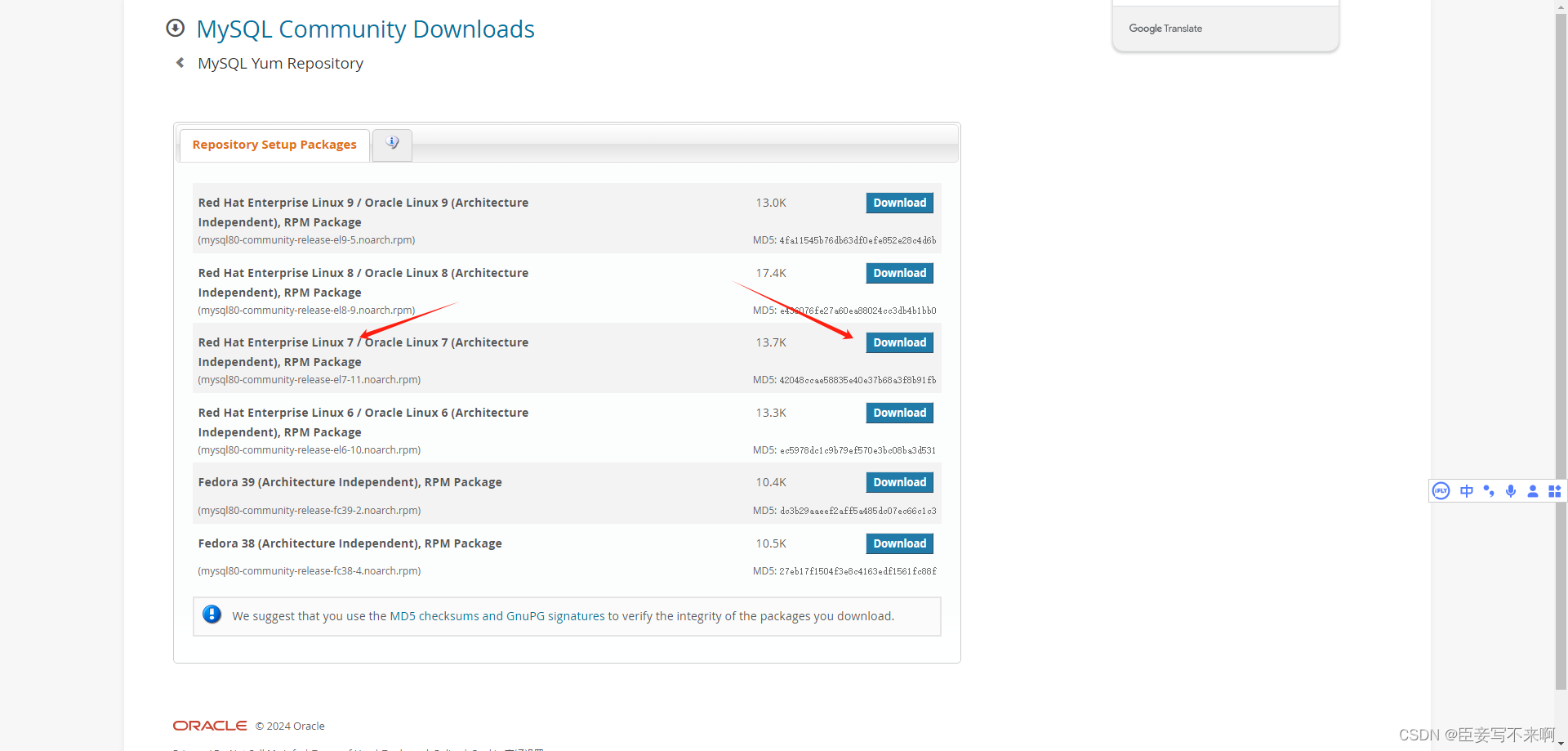Click filename mysql80-community-release-fc39-2.noarch.rpm
Screen dimensions: 1568x751
click(x=310, y=511)
